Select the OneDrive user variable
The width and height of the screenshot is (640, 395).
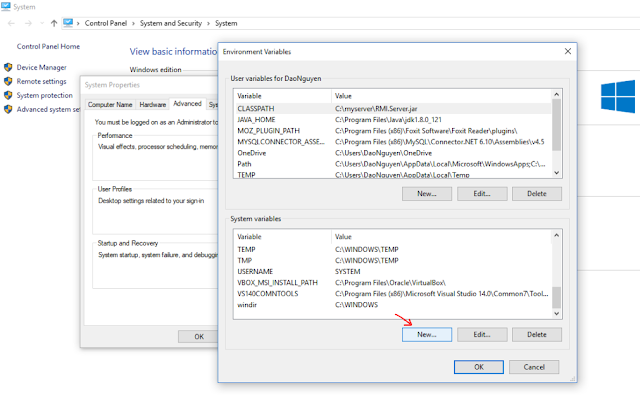point(393,153)
